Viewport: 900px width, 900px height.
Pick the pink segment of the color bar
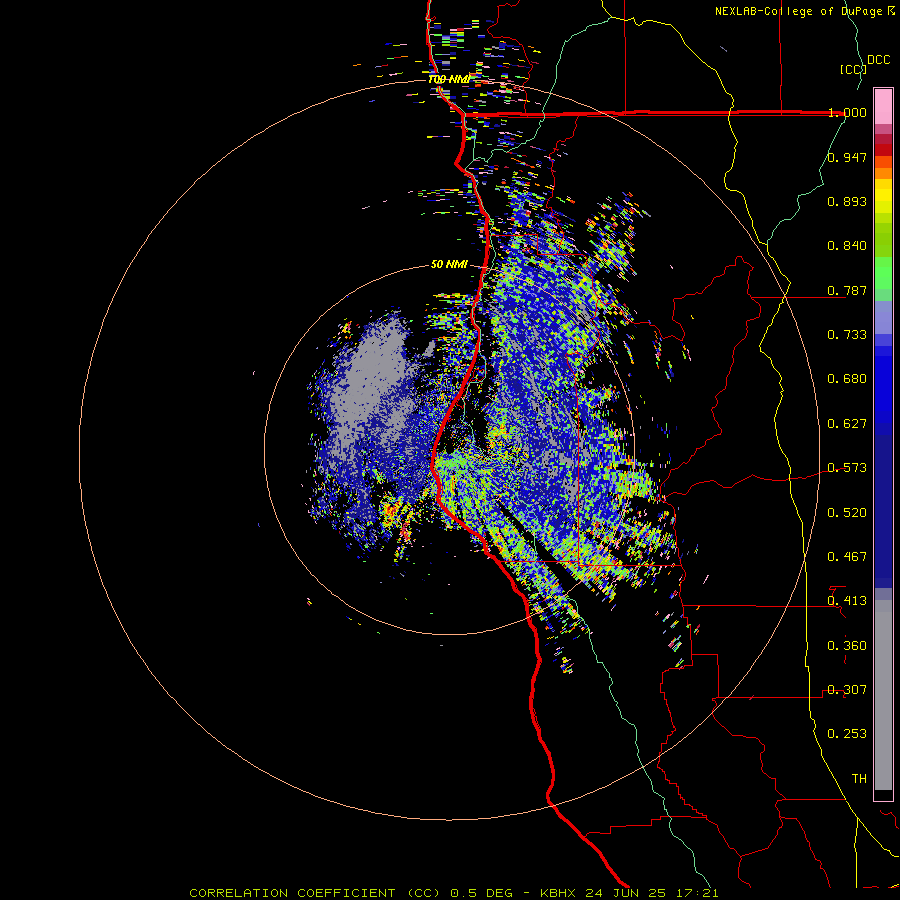883,107
